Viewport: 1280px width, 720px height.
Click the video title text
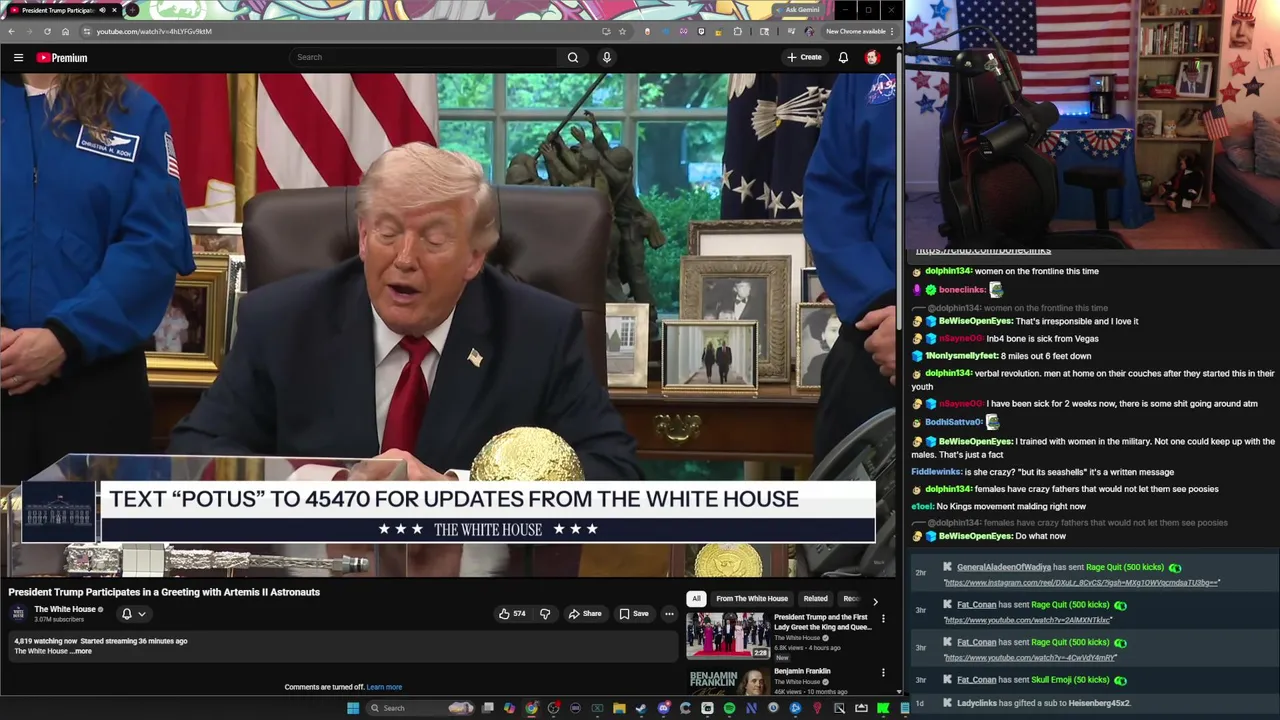pyautogui.click(x=164, y=592)
